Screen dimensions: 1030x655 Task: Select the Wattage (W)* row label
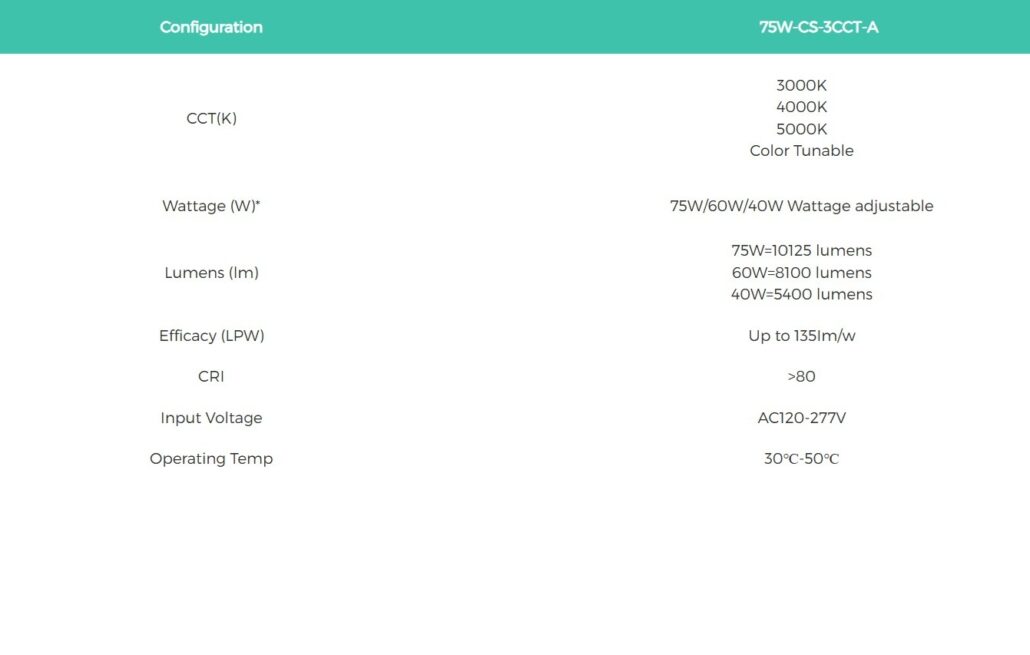211,206
